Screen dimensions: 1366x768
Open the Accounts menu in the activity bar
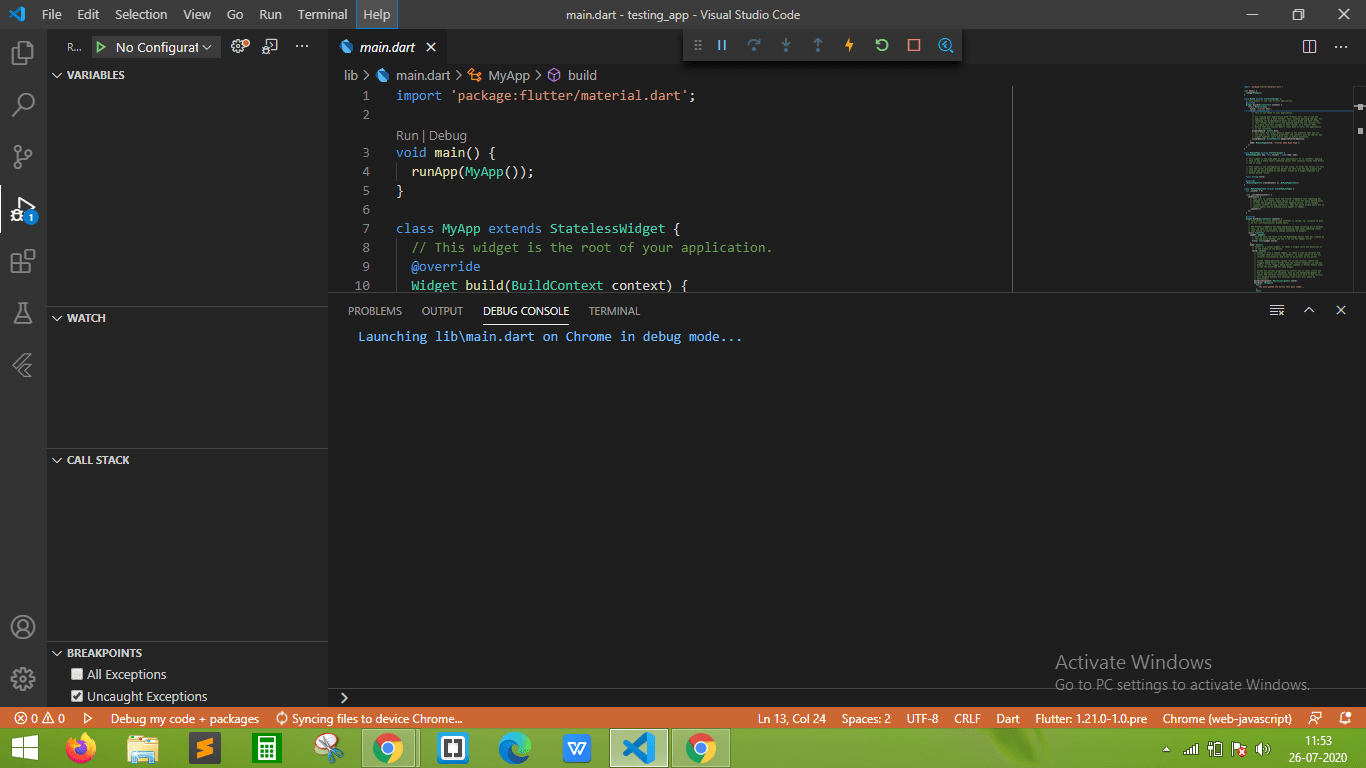click(x=23, y=628)
